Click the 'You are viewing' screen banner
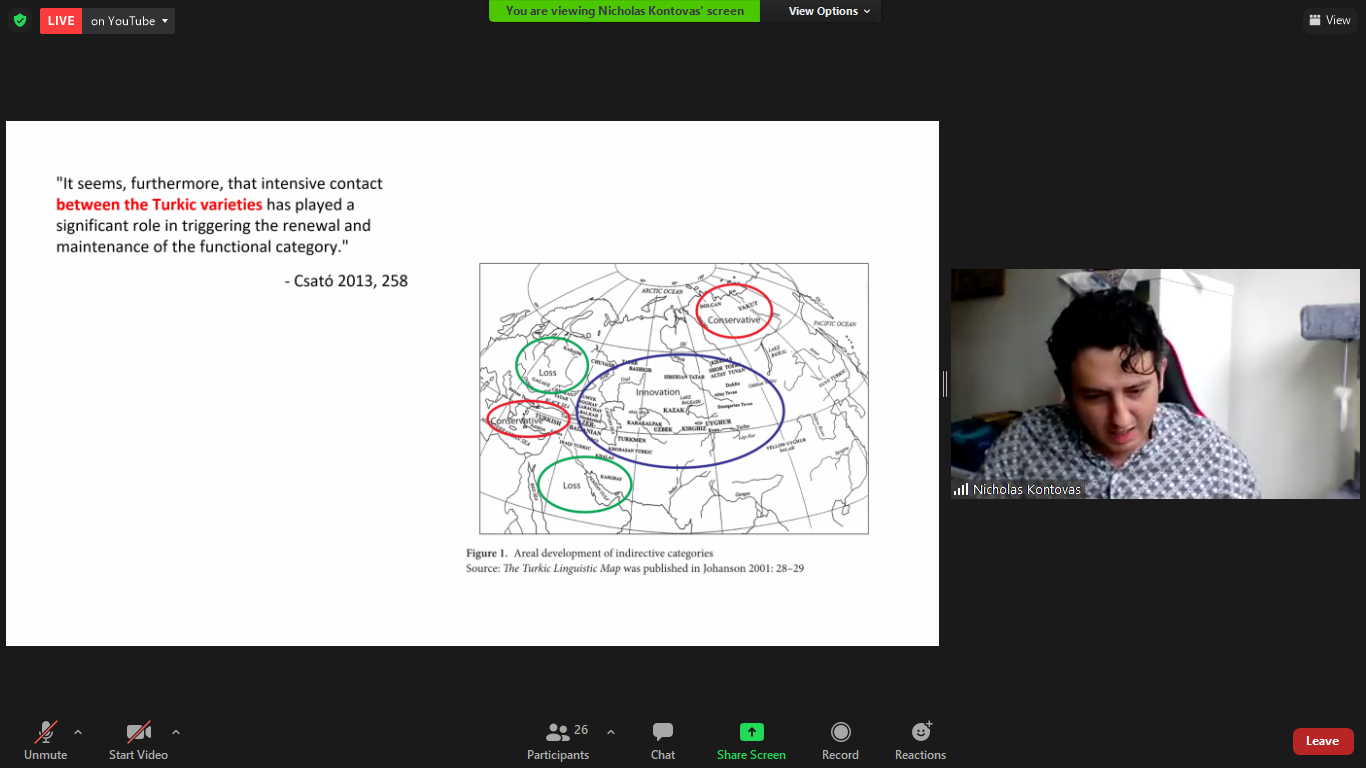The image size is (1366, 768). 624,11
